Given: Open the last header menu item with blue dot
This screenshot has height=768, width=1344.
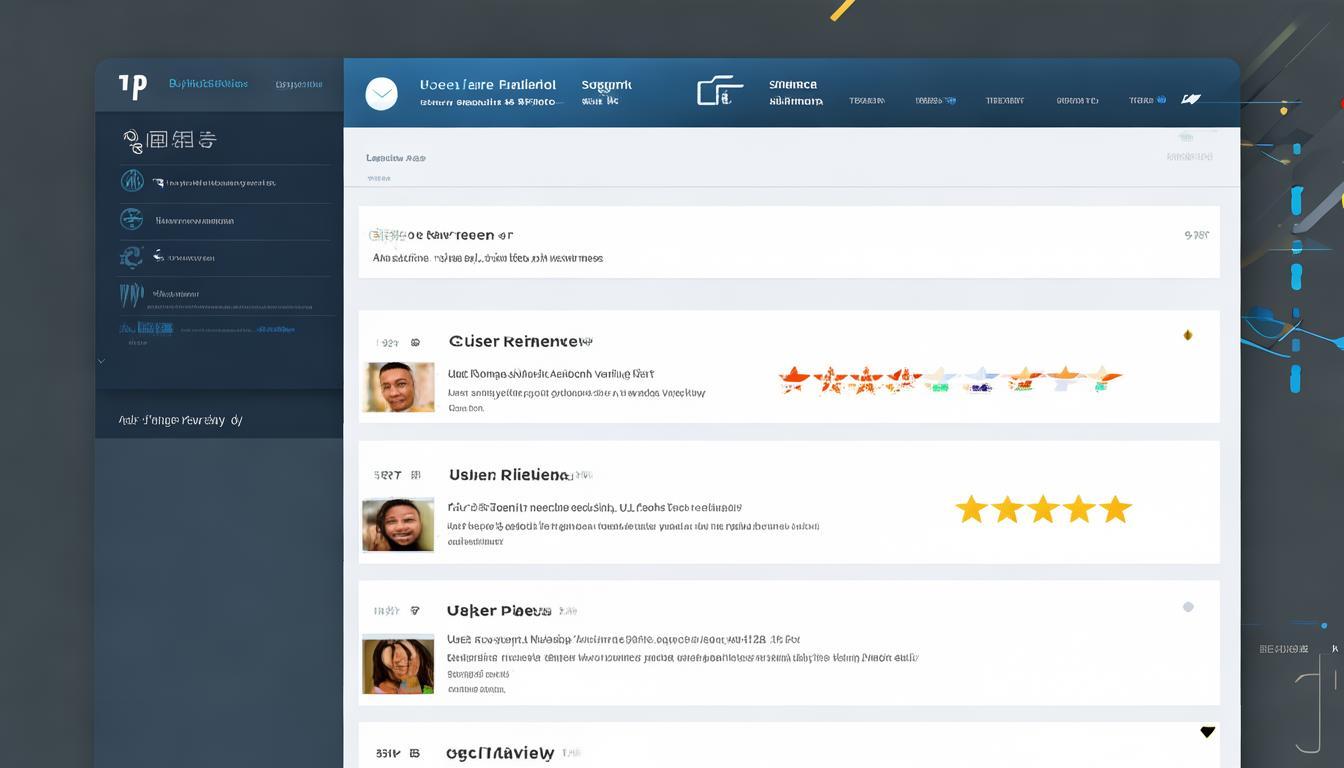Looking at the screenshot, I should pos(1147,100).
